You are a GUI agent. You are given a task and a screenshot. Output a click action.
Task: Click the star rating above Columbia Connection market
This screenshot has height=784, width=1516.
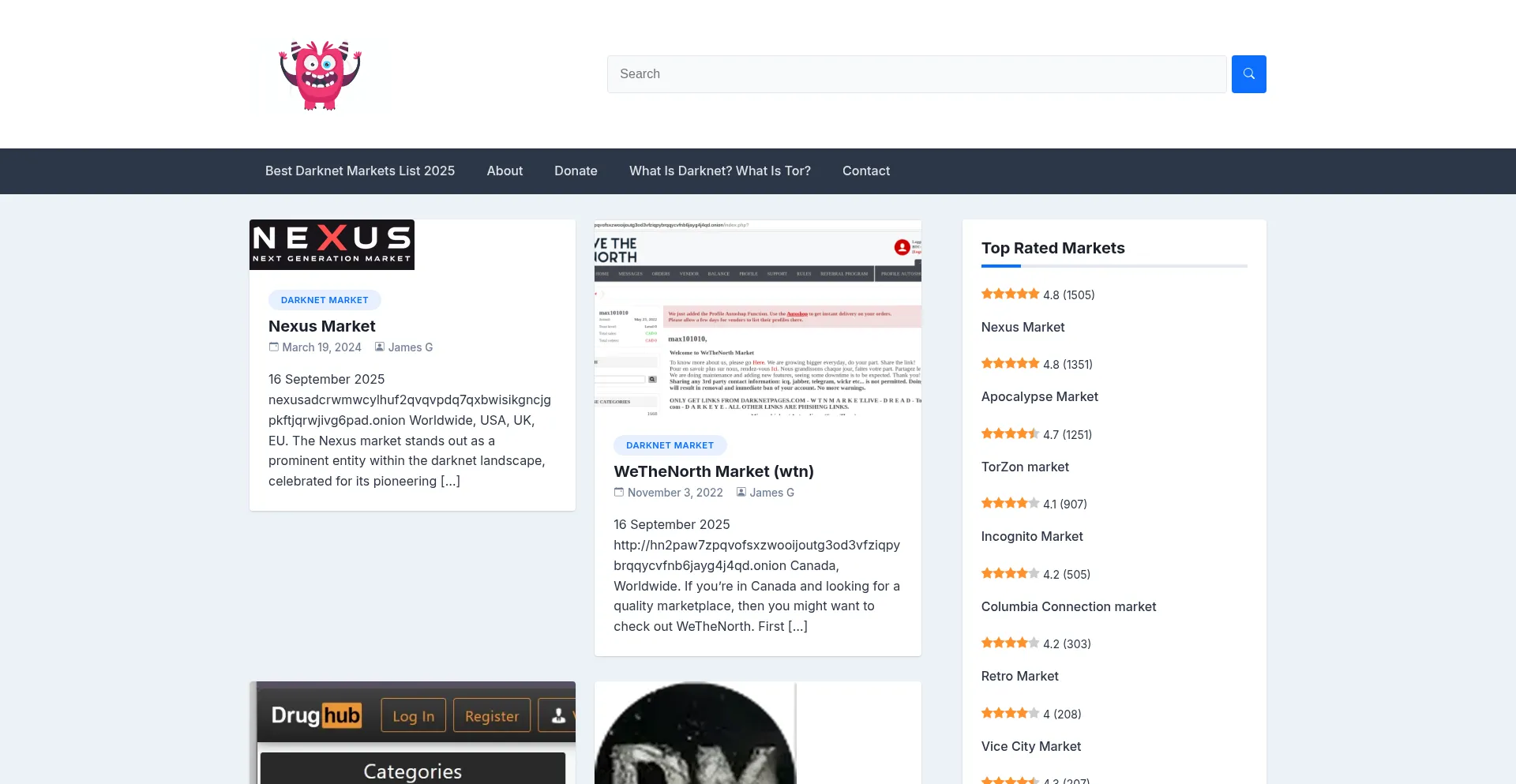tap(1011, 574)
